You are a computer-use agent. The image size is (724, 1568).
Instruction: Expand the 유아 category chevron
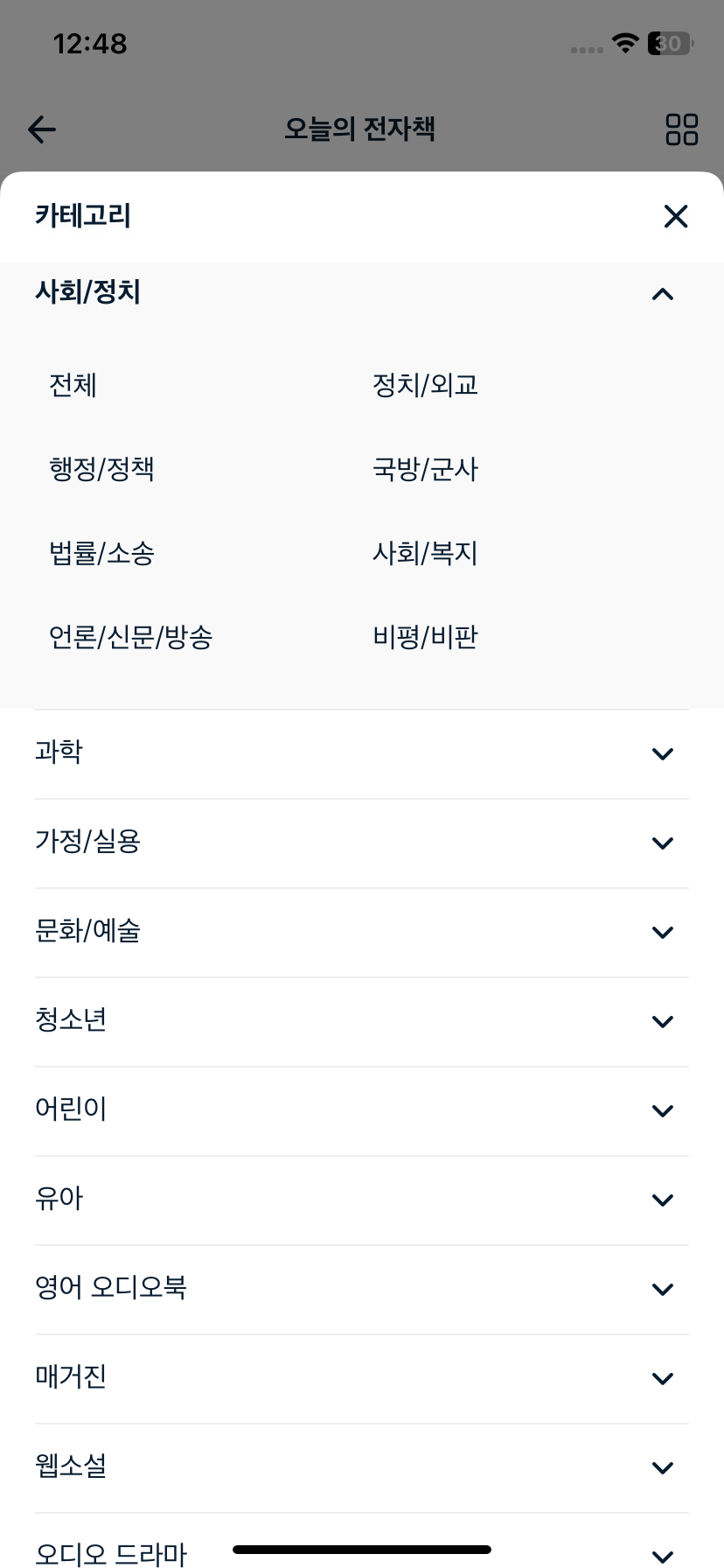tap(663, 1200)
